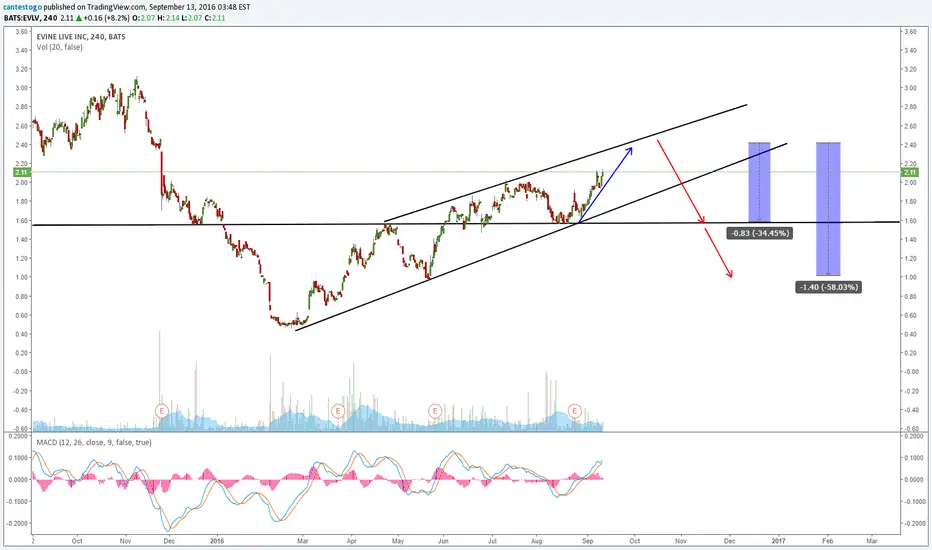This screenshot has width=932, height=550.
Task: Click the earnings E marker before Apr
Action: (338, 411)
